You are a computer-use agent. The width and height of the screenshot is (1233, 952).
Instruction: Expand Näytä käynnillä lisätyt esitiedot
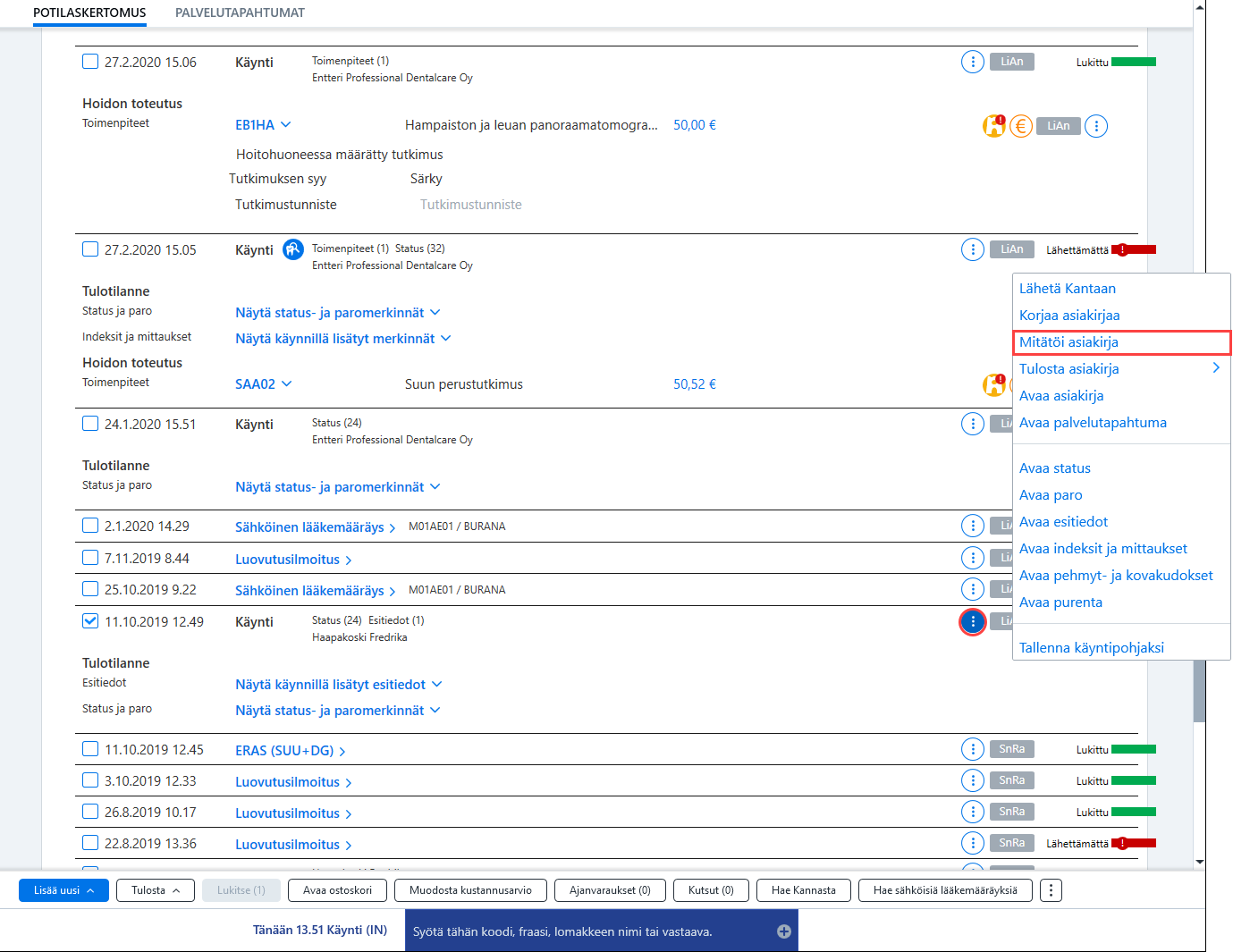tap(339, 685)
